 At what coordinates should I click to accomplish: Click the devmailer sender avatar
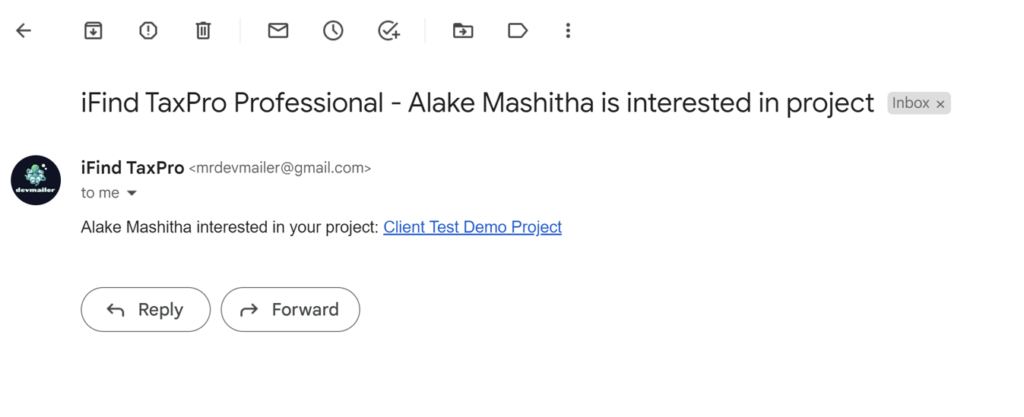point(35,180)
